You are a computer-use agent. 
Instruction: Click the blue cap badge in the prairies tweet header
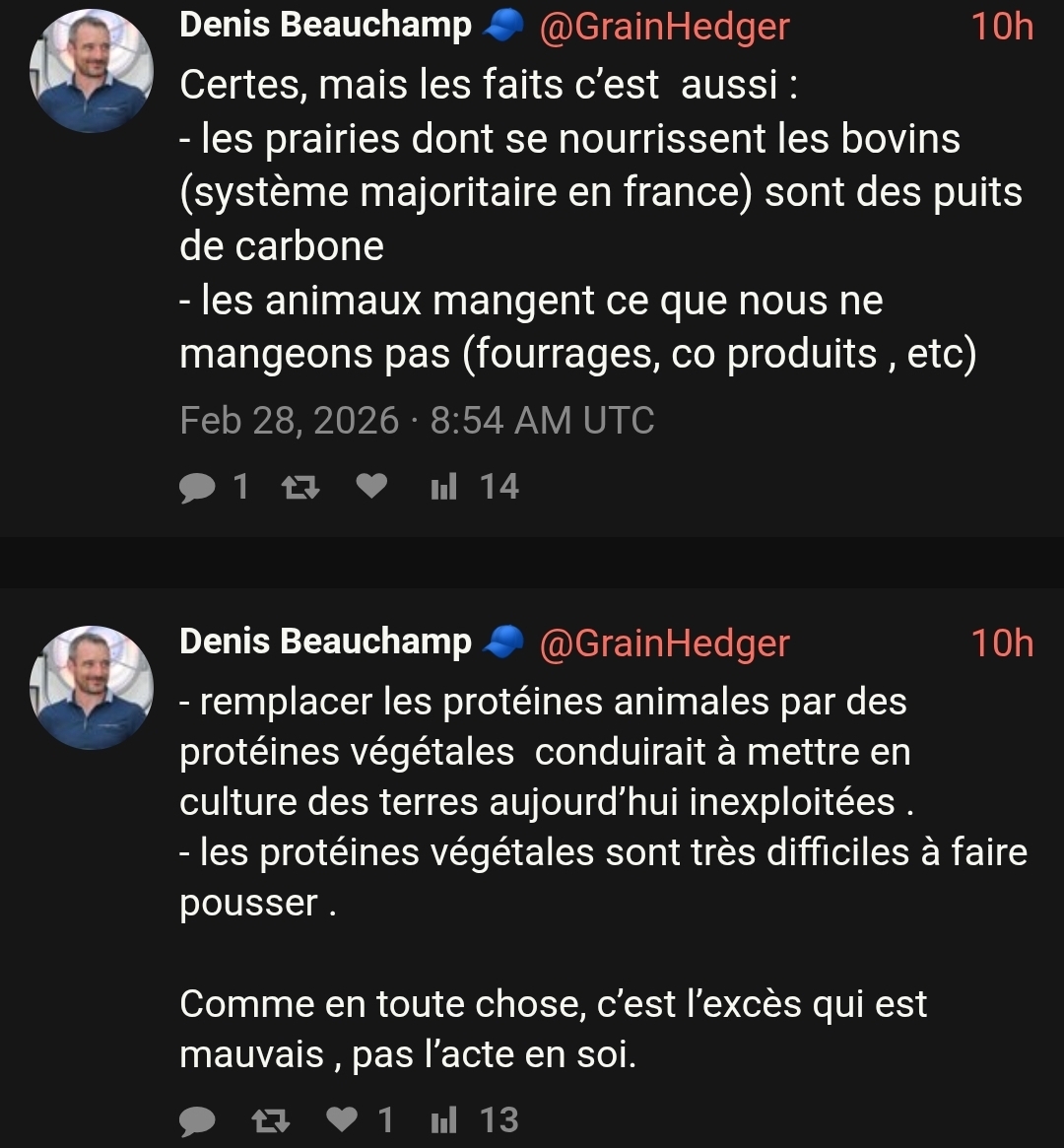coord(502,29)
